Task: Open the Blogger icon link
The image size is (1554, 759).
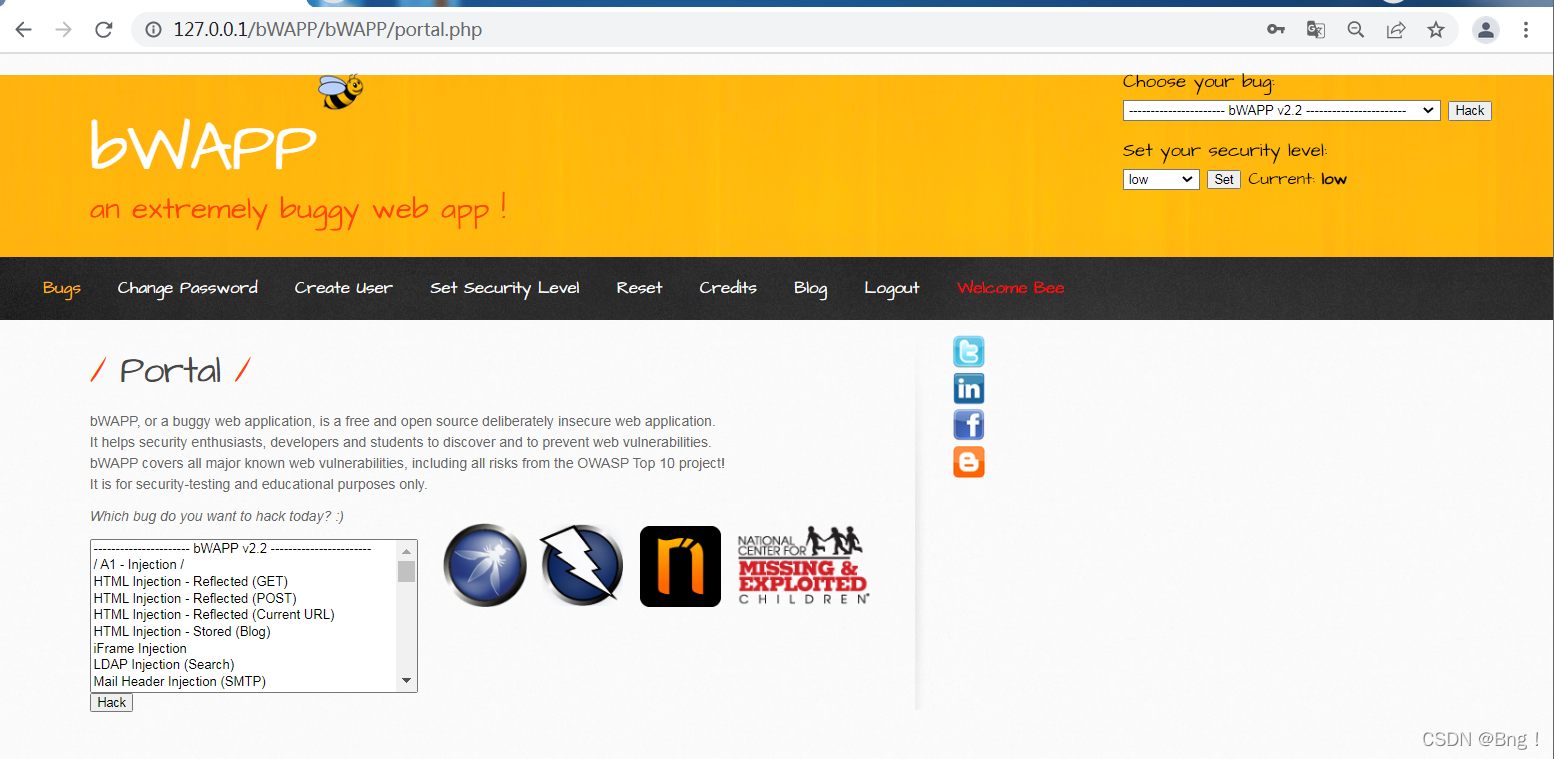Action: tap(969, 462)
